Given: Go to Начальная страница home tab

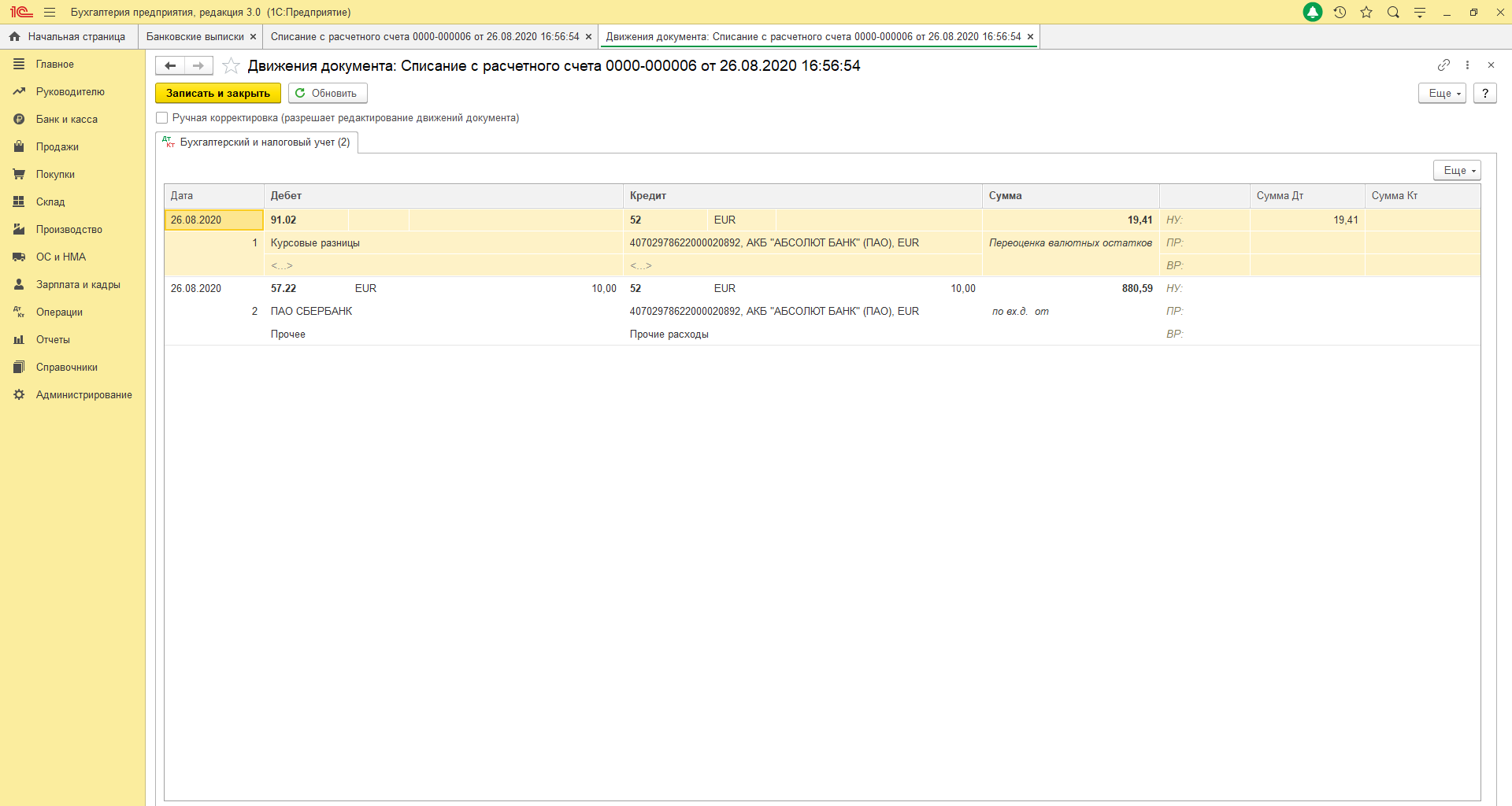Looking at the screenshot, I should pos(69,37).
